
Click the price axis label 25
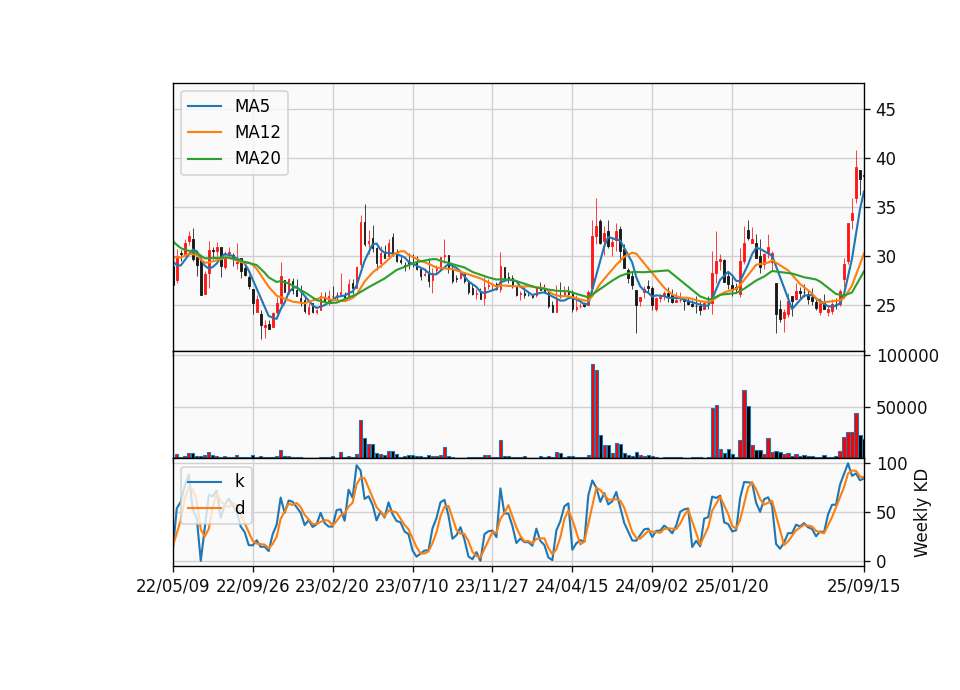[885, 306]
